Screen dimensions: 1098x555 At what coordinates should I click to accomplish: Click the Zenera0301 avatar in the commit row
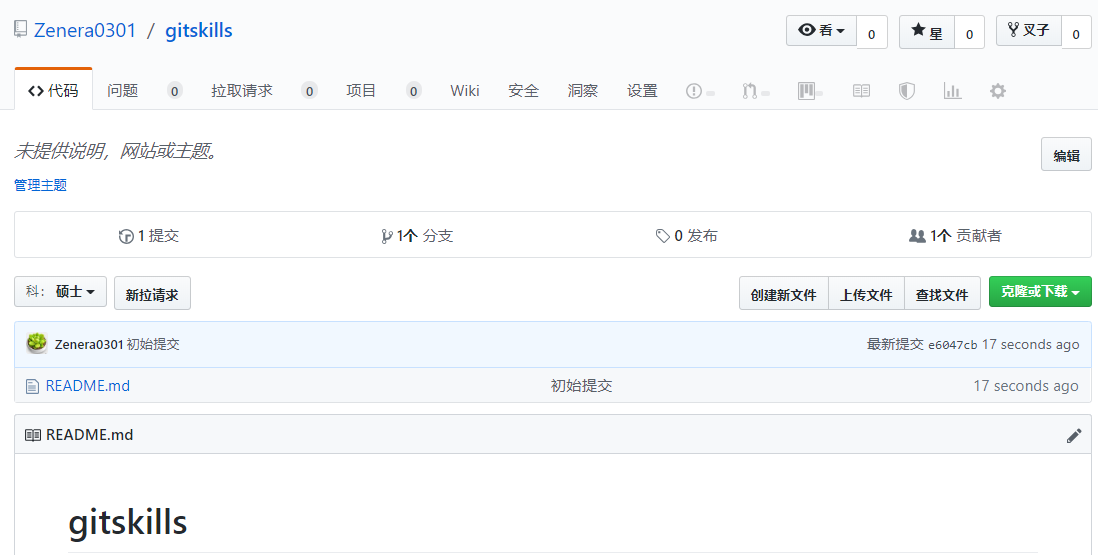(36, 344)
